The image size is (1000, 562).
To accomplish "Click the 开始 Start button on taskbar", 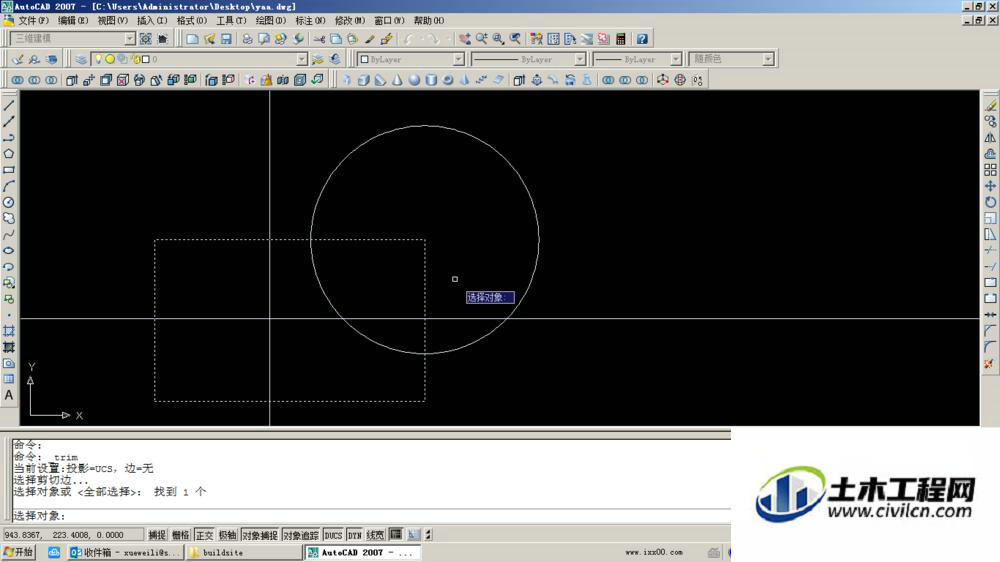I will point(18,552).
